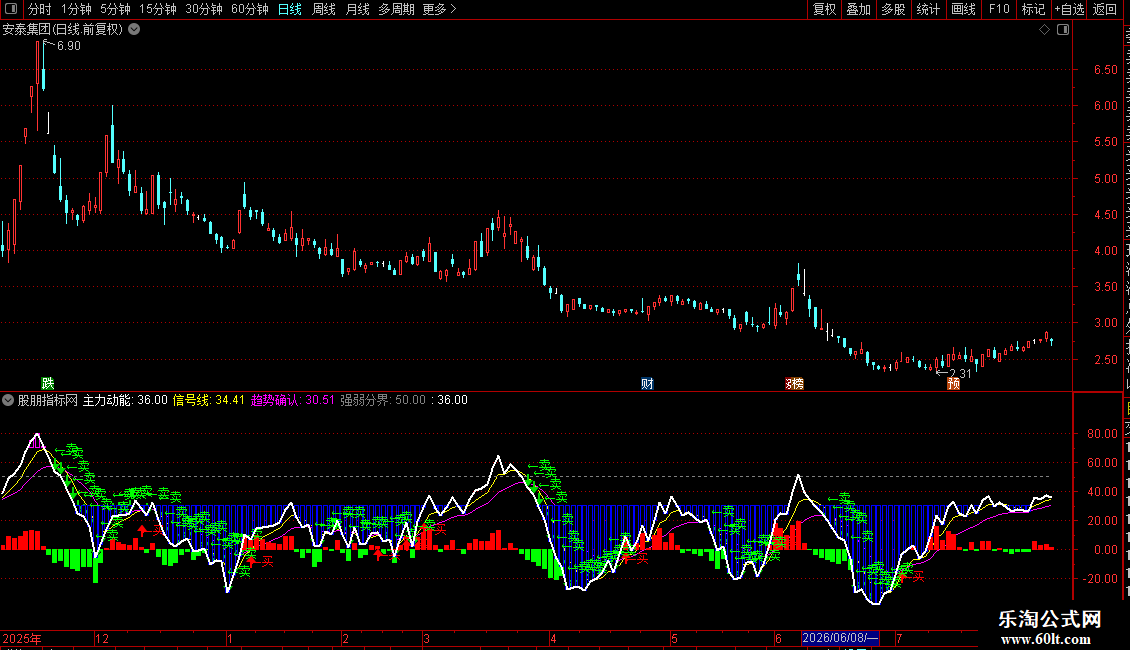Open the 叠加 overlay option

(858, 9)
